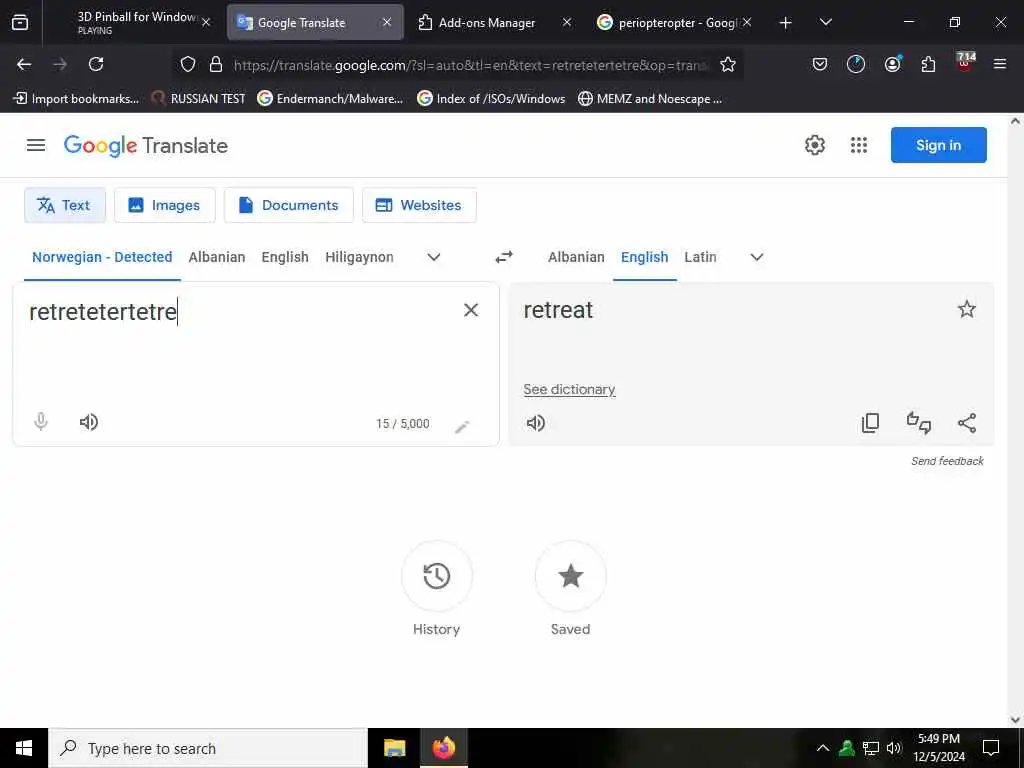Open handwriting input pencil tool

click(x=462, y=426)
